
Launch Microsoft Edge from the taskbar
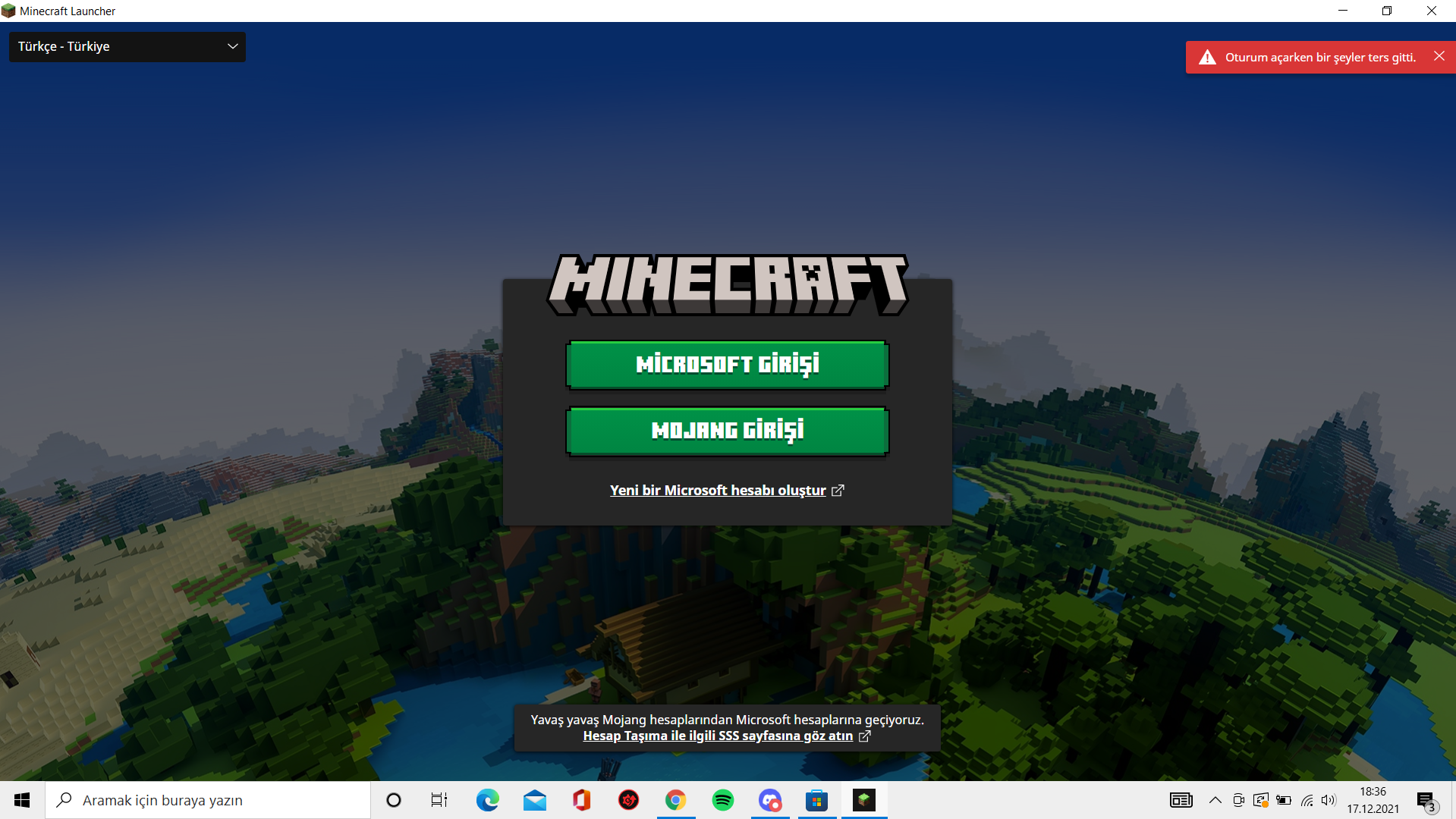click(x=487, y=800)
